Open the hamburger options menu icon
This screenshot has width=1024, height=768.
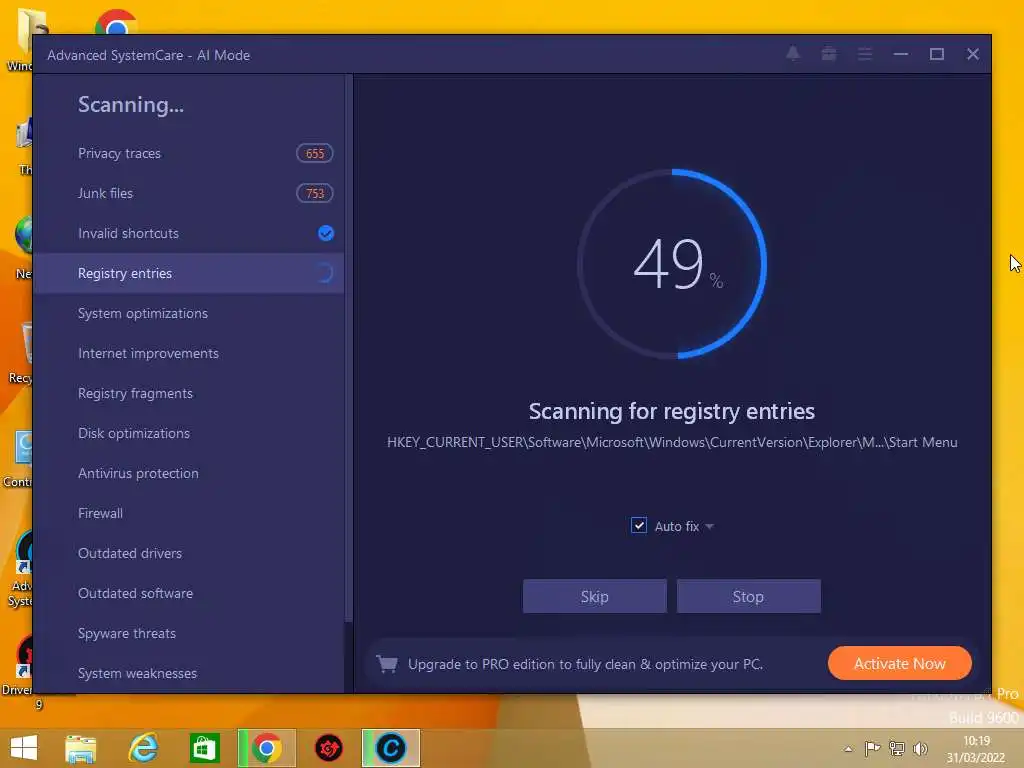[865, 54]
